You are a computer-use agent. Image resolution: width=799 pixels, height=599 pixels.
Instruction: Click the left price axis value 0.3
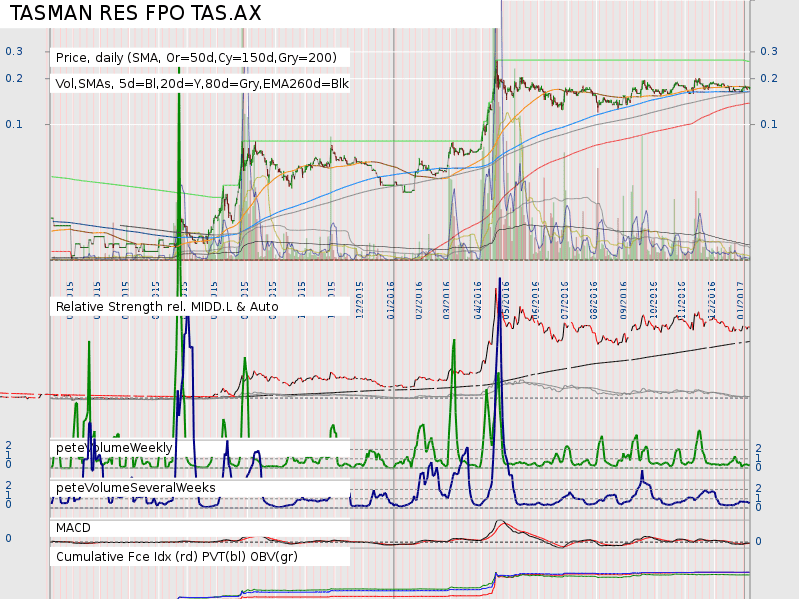coord(14,51)
